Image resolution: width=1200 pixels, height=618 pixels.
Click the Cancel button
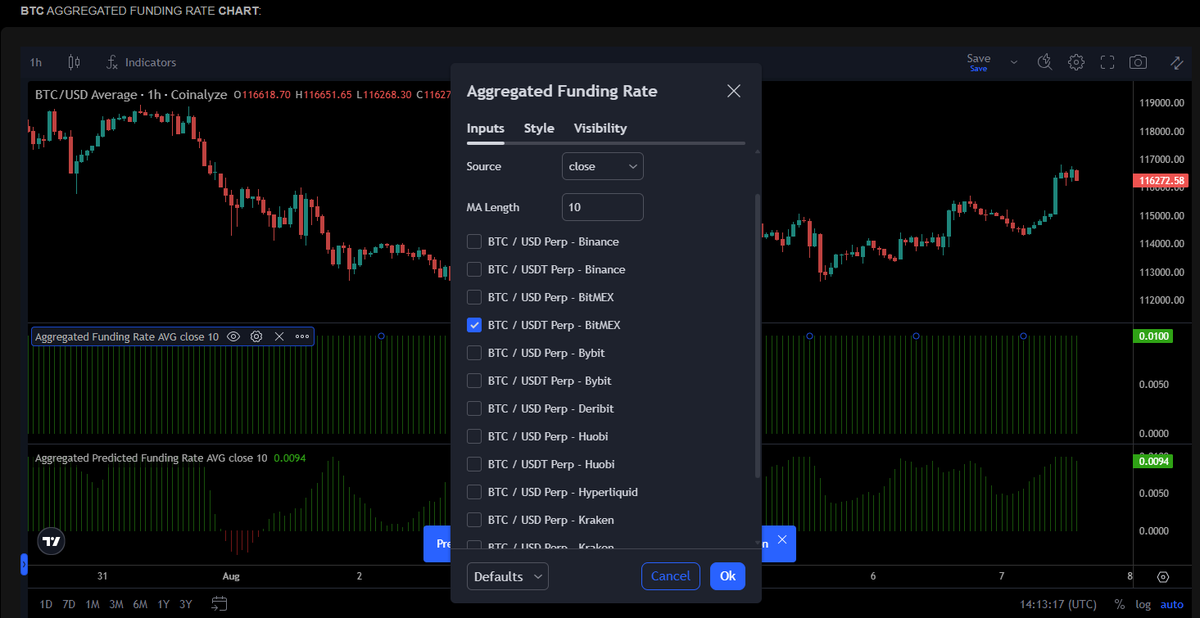(x=671, y=576)
